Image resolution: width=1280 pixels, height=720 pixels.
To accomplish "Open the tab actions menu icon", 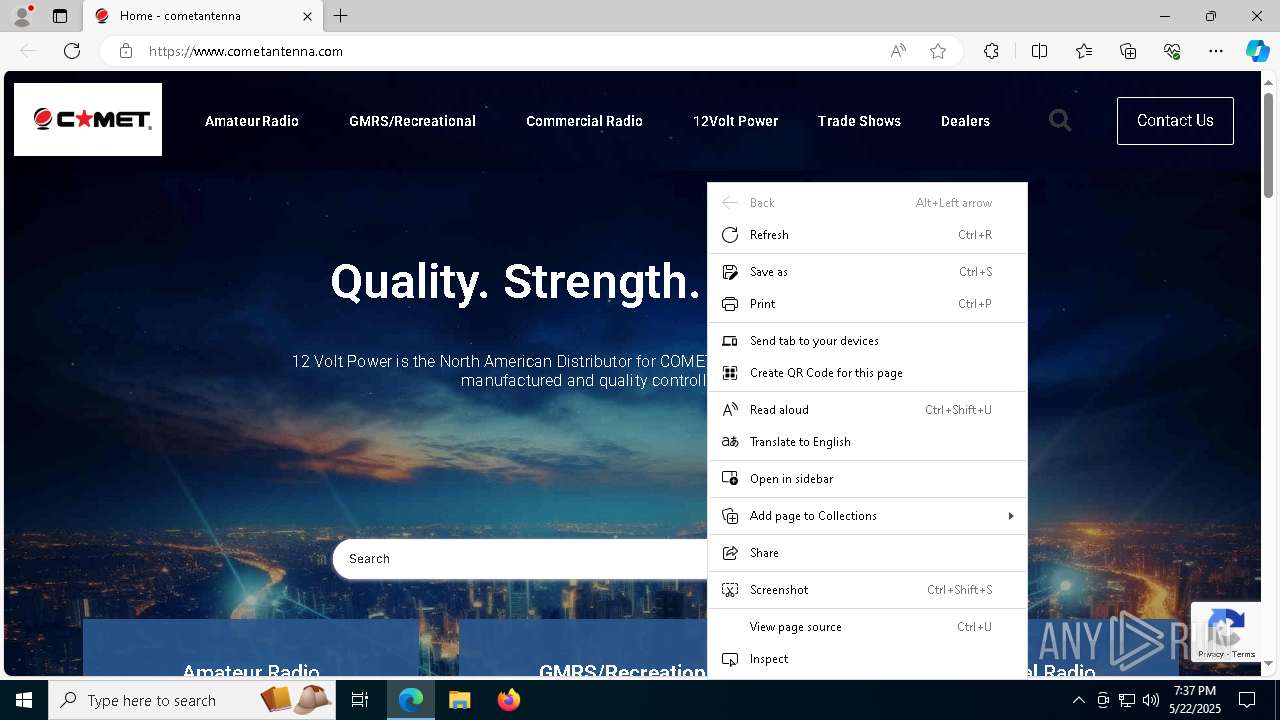I will pos(60,16).
